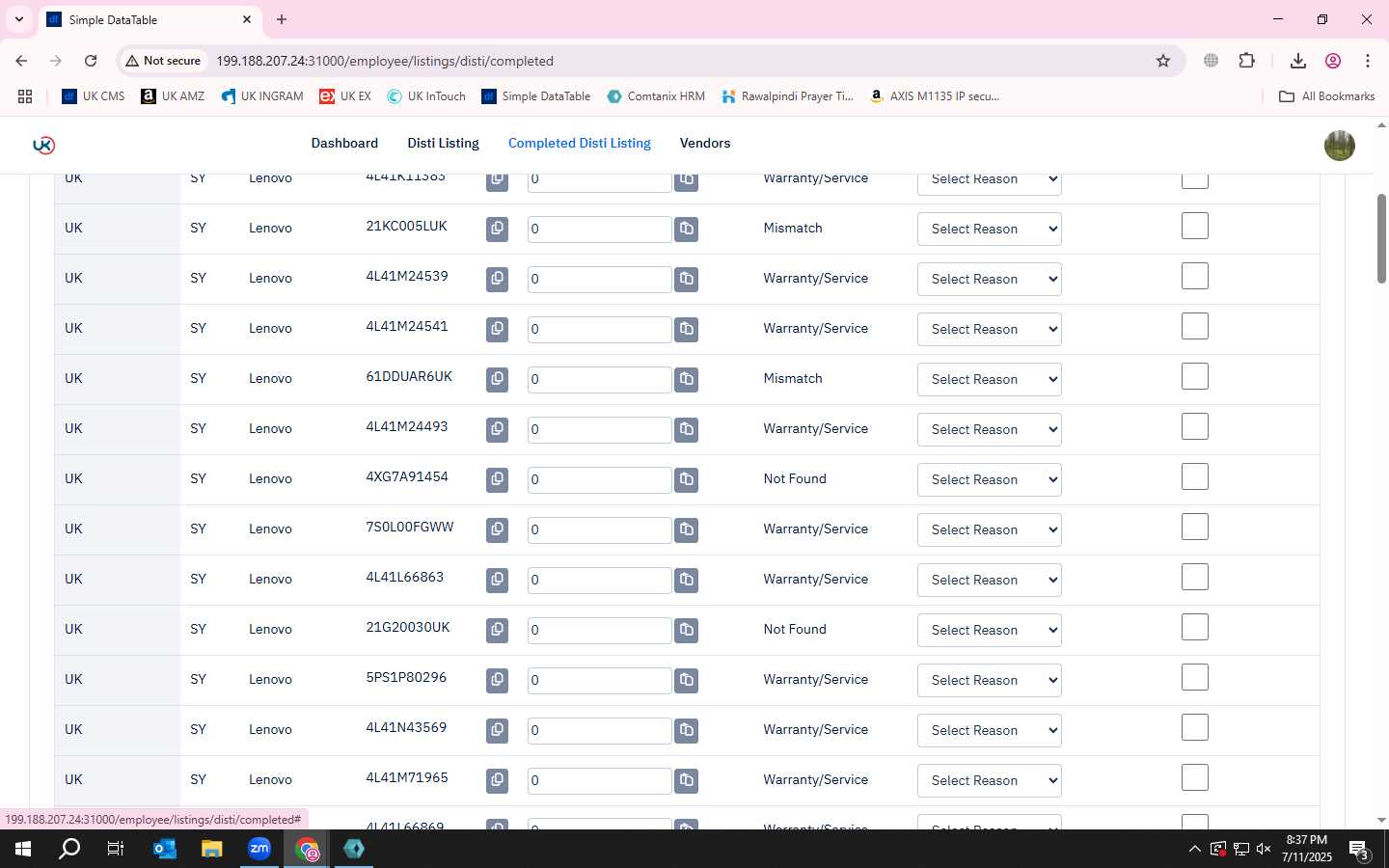Copy part number 61DDUAR6UK using copy icon
This screenshot has width=1389, height=868.
coord(497,379)
